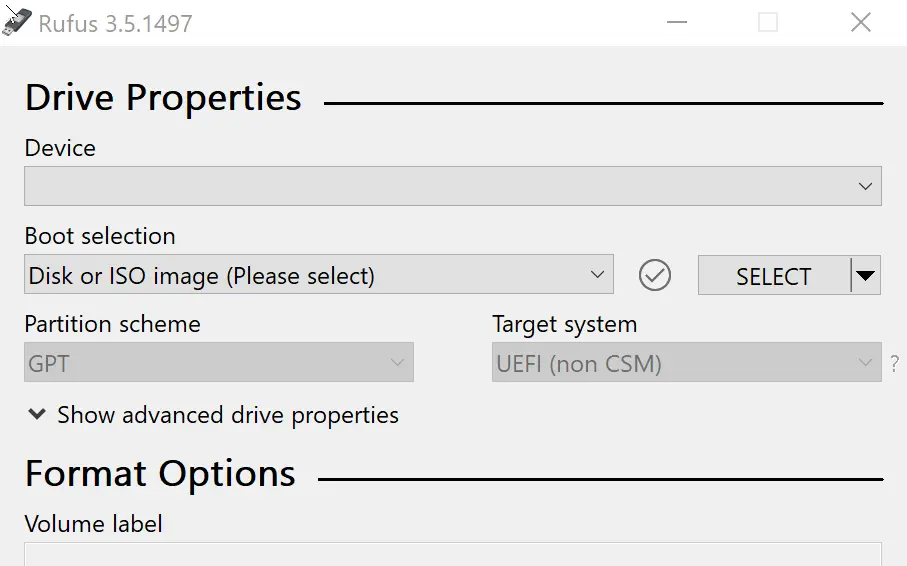Open the Boot selection combo box

click(318, 275)
